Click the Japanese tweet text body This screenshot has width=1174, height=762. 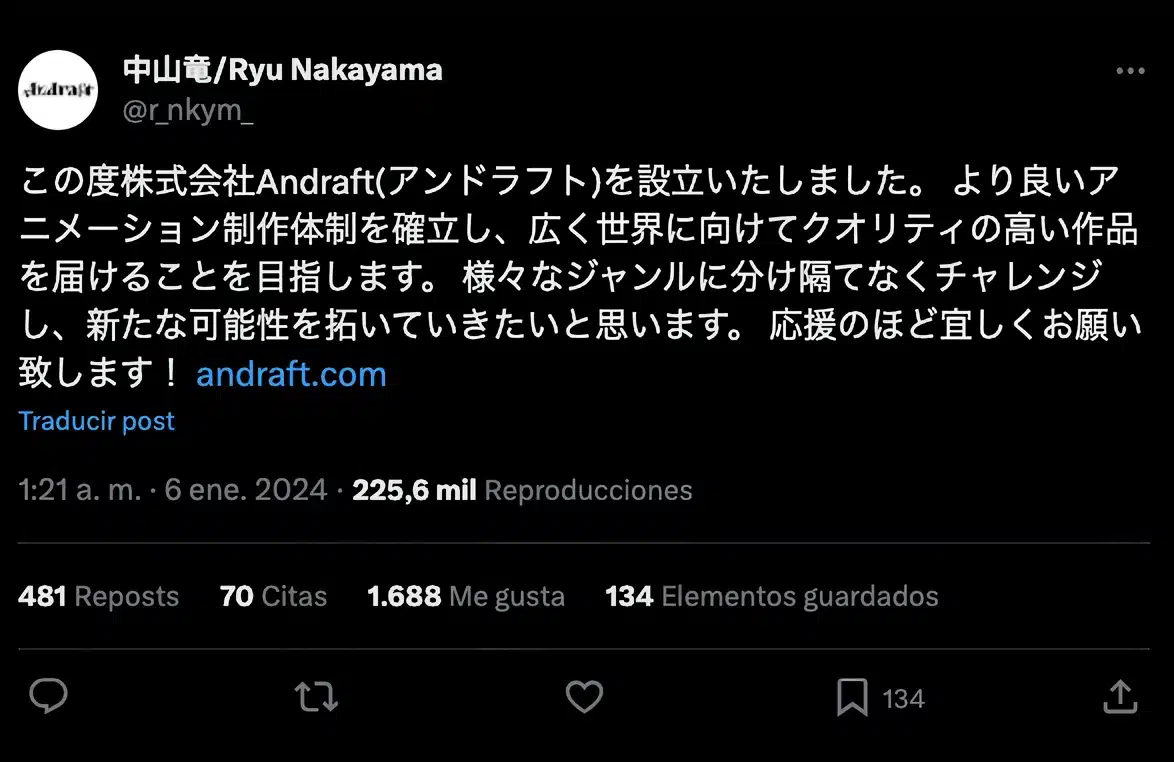580,277
